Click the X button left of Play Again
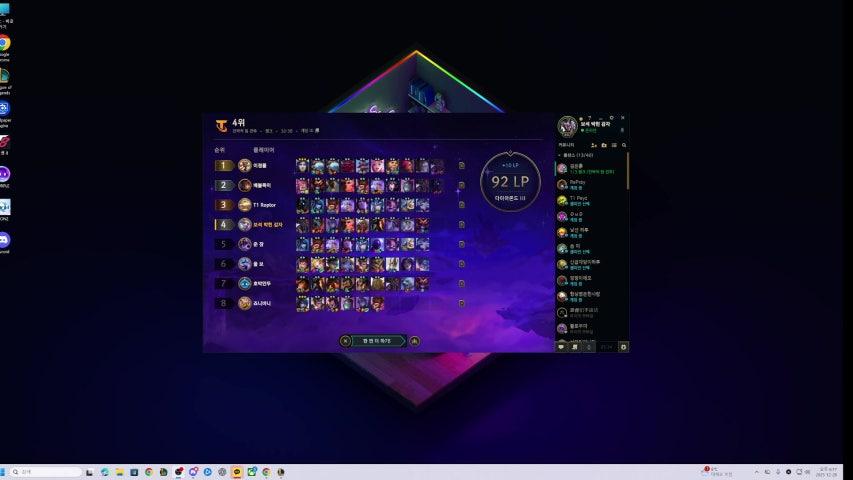Image resolution: width=853 pixels, height=480 pixels. [346, 341]
